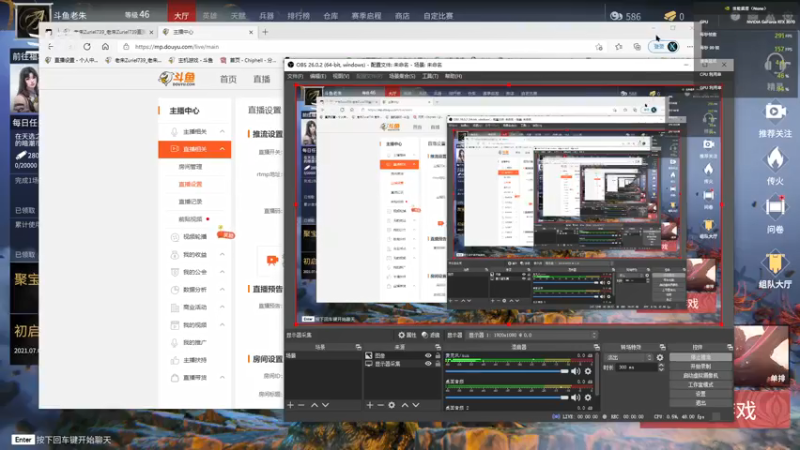Close the 主播中心 browser tab

pos(251,32)
